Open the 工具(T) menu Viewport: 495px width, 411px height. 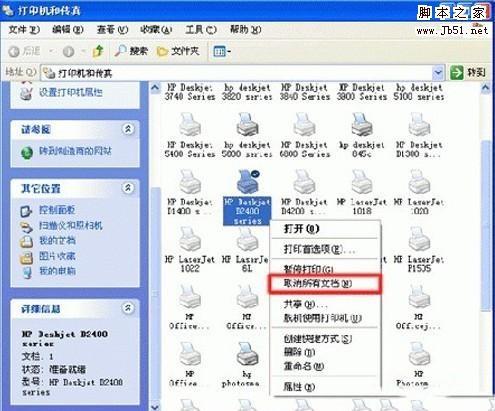click(201, 30)
